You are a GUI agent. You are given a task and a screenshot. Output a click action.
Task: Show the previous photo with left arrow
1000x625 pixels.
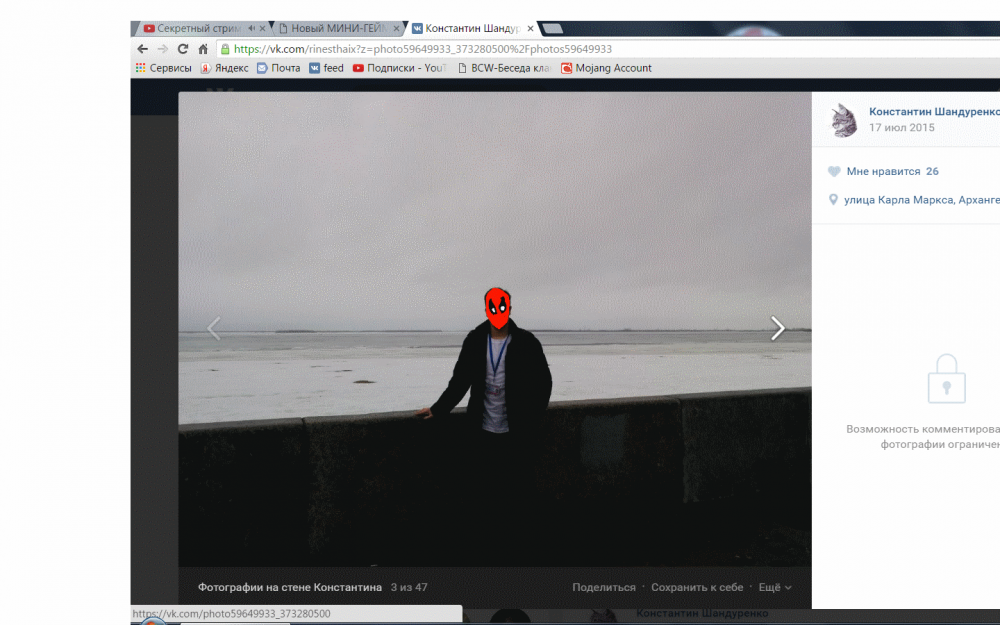(x=214, y=329)
